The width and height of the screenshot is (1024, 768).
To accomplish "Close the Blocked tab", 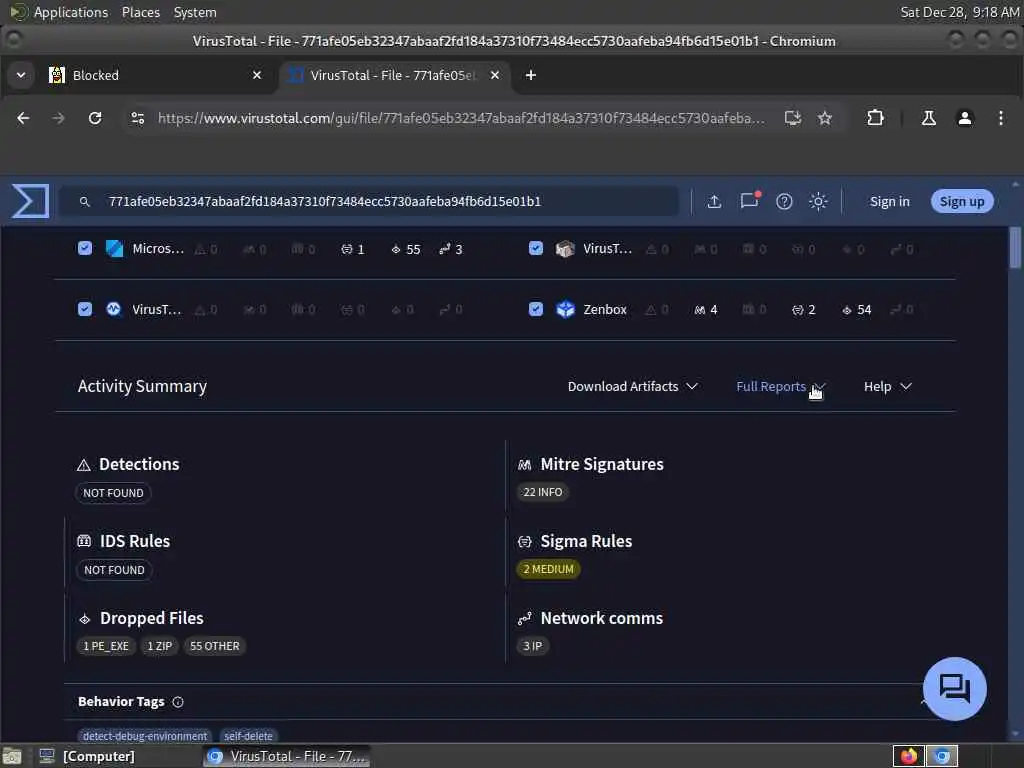I will pyautogui.click(x=257, y=75).
